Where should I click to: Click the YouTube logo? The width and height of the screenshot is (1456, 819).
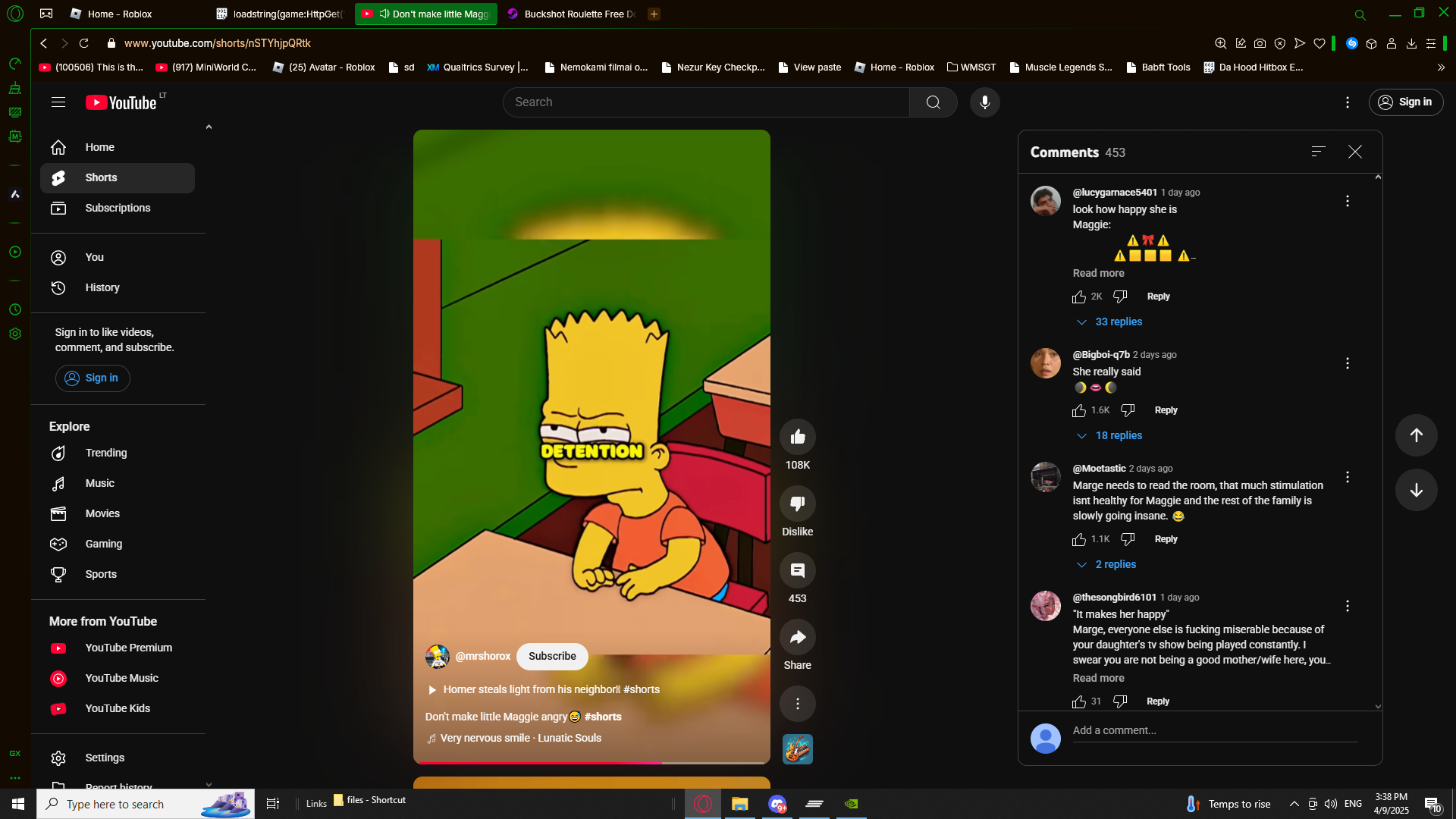coord(122,102)
